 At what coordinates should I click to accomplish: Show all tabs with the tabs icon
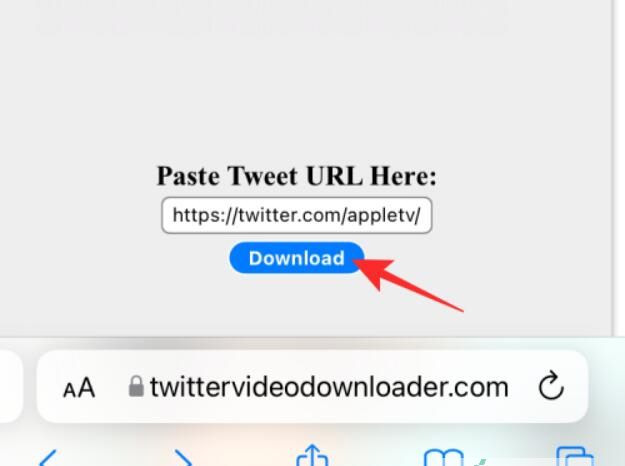575,457
